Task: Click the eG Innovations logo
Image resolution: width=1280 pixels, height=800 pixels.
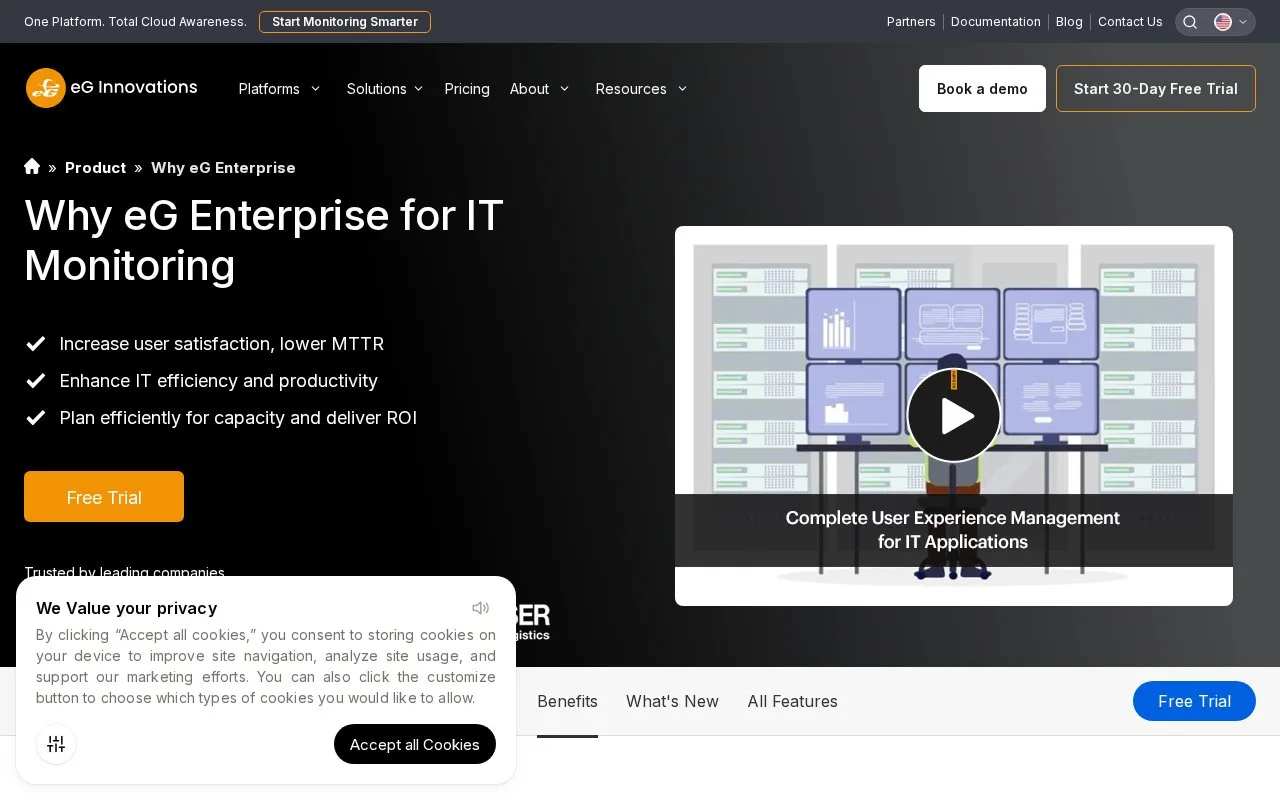Action: coord(112,88)
